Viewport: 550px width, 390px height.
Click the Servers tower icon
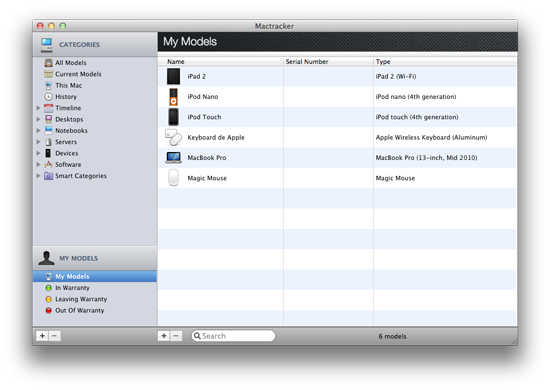(x=48, y=142)
